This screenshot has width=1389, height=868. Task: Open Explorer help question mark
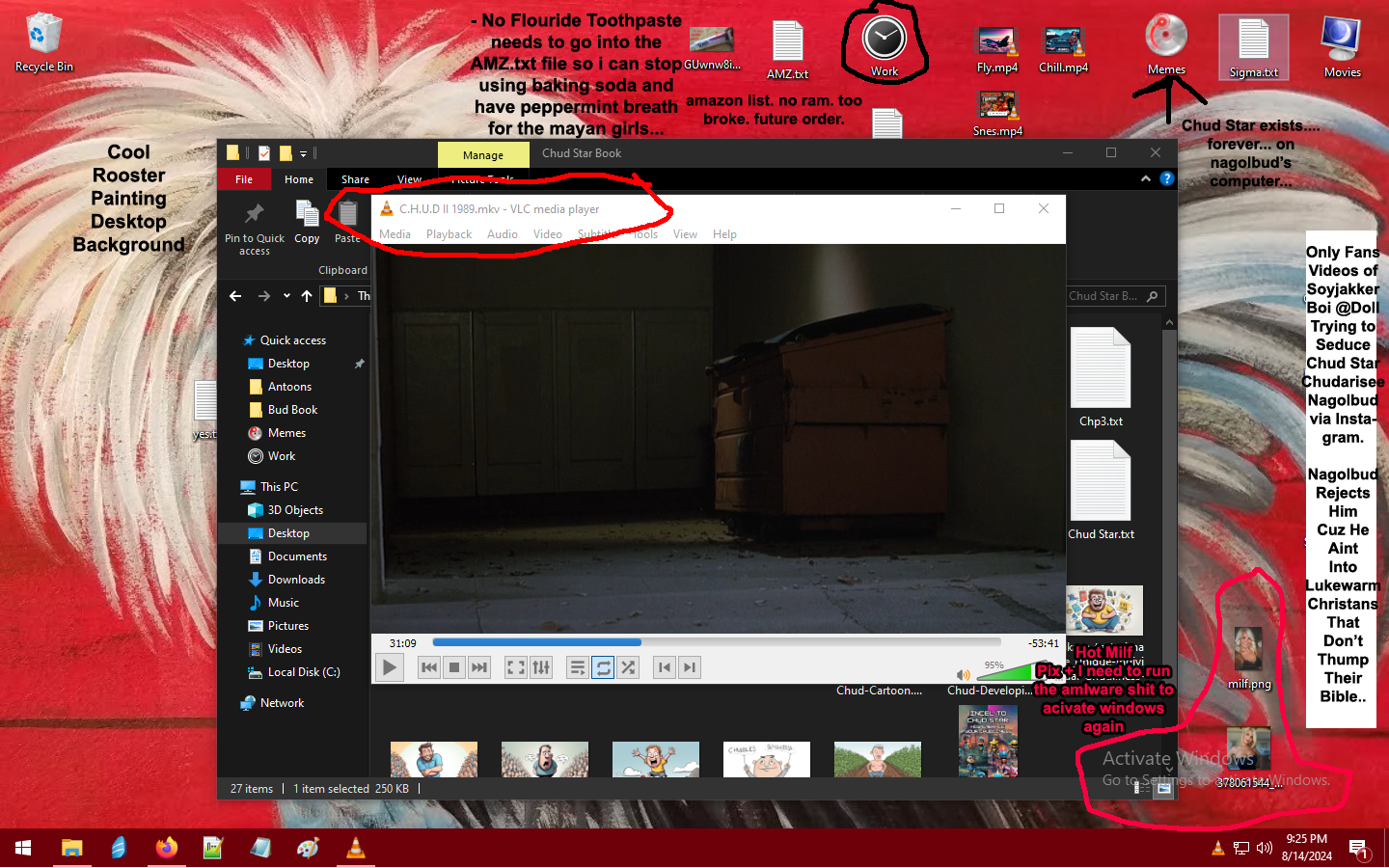[1166, 178]
